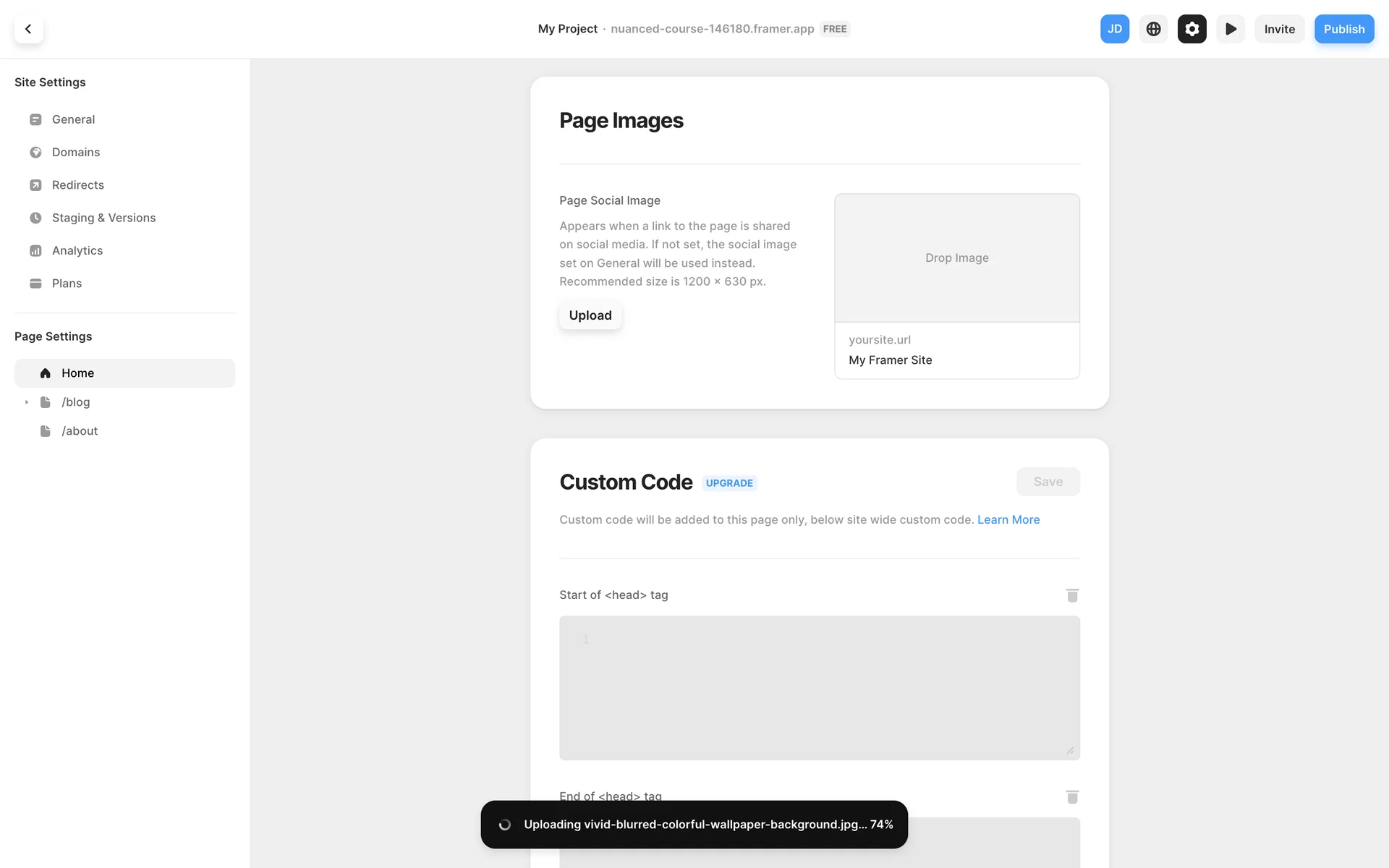Click into Start of head code field
This screenshot has height=868, width=1389.
(x=819, y=687)
